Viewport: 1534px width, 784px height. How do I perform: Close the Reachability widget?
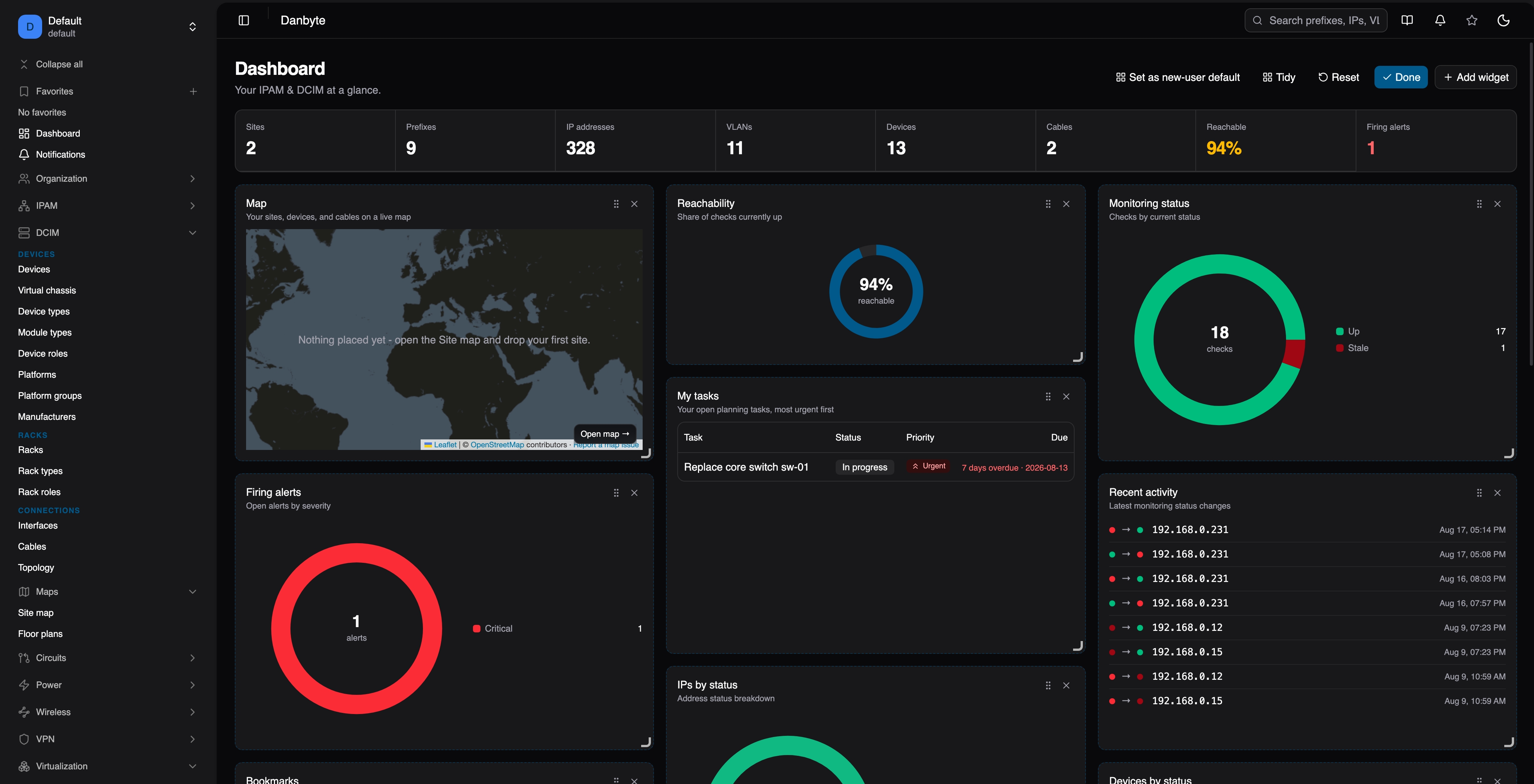tap(1066, 204)
